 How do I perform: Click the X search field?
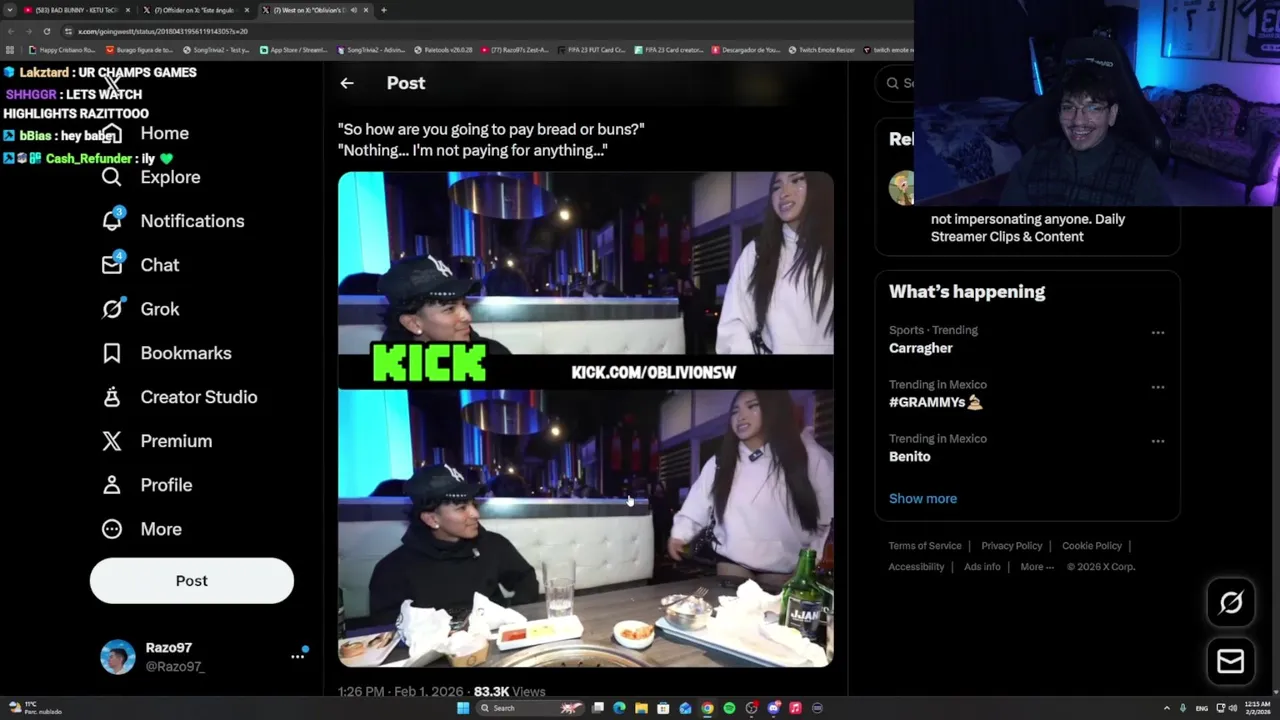[x=897, y=83]
